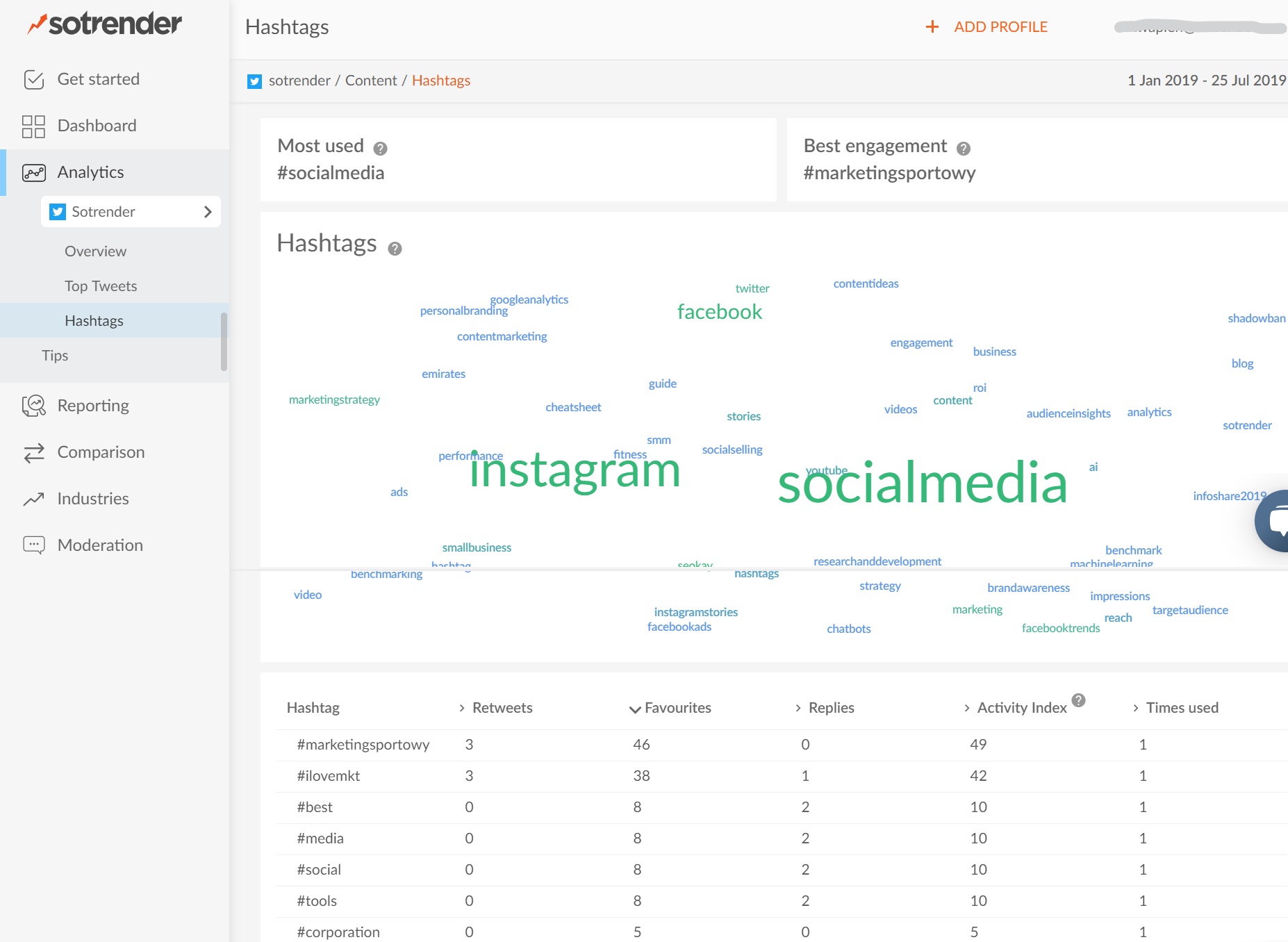Click help icon beside Hashtags heading

point(395,247)
